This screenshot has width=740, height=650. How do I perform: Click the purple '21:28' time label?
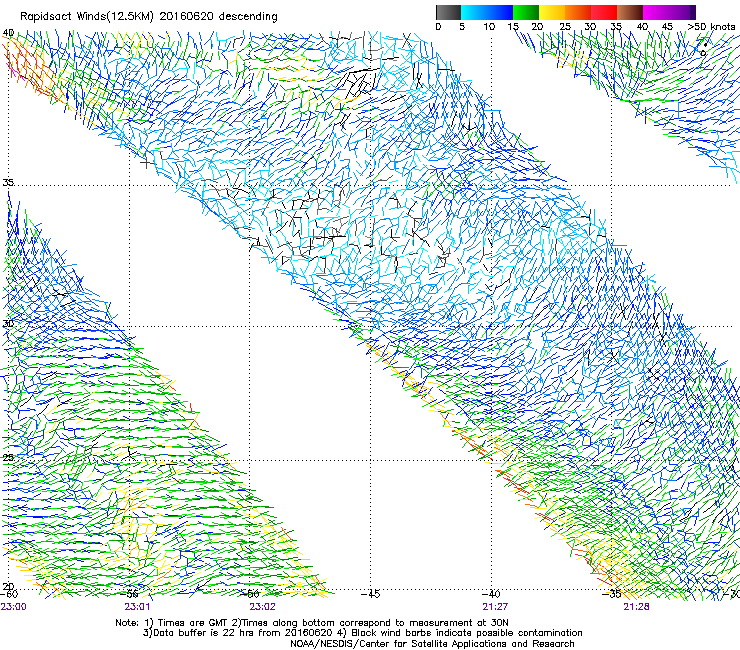636,607
